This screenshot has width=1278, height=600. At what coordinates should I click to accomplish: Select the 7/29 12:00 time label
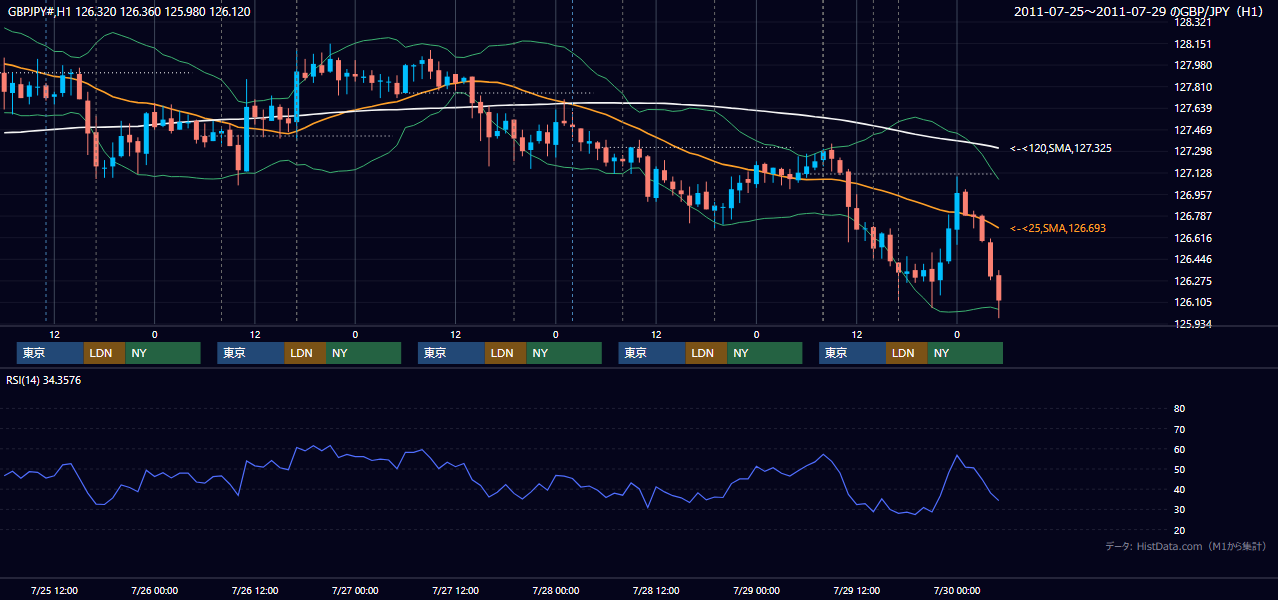click(x=857, y=590)
